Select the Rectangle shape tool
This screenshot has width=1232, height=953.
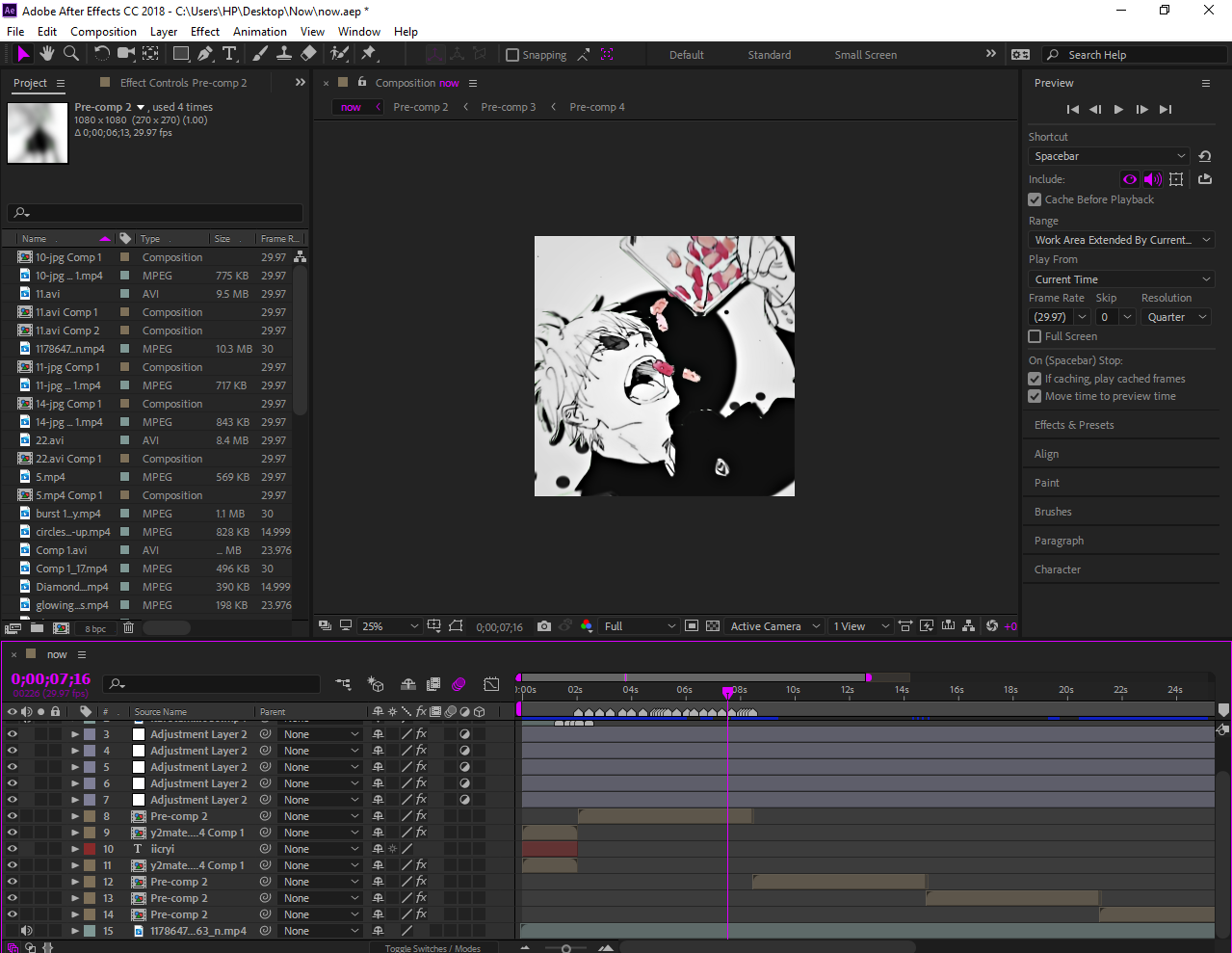coord(181,54)
